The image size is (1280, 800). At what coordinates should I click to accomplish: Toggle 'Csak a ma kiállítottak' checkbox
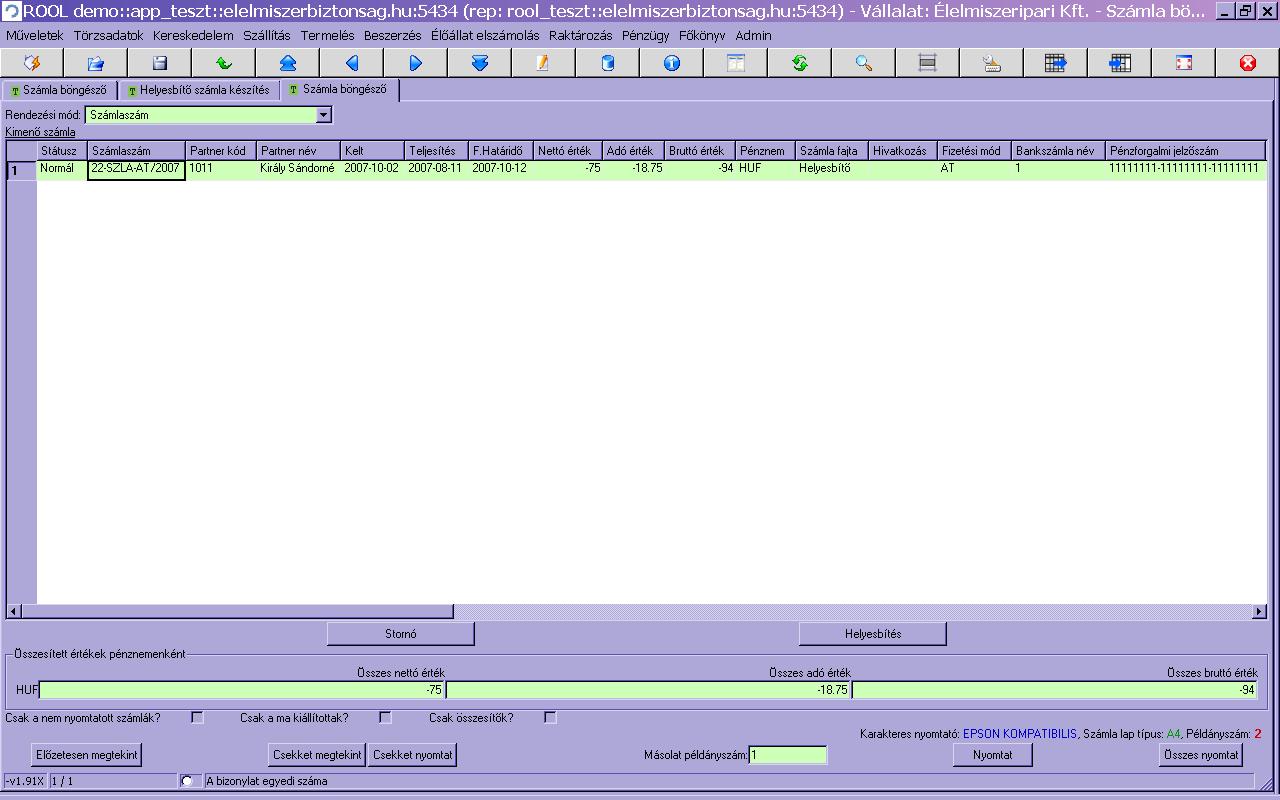point(385,718)
